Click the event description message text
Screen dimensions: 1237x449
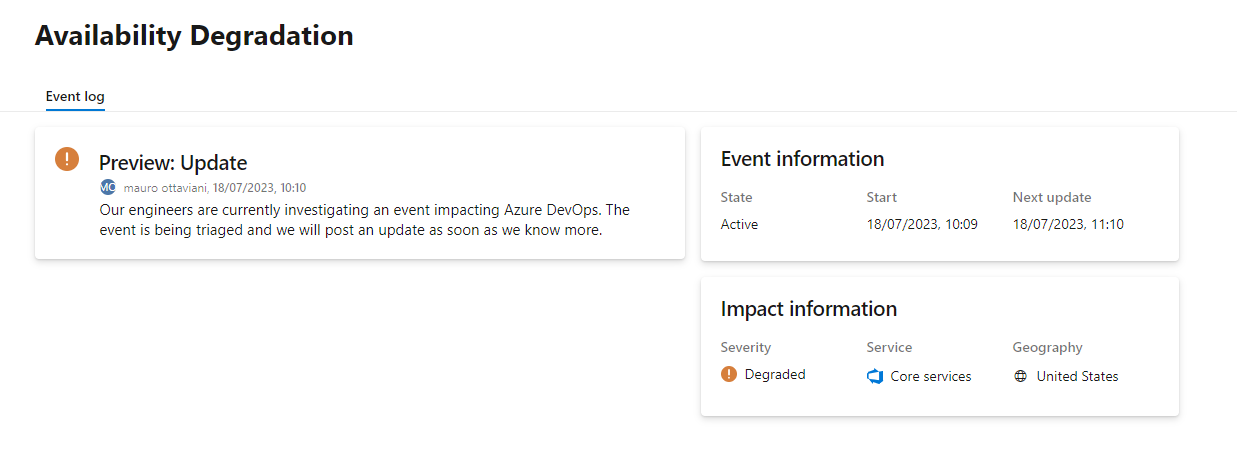tap(364, 220)
